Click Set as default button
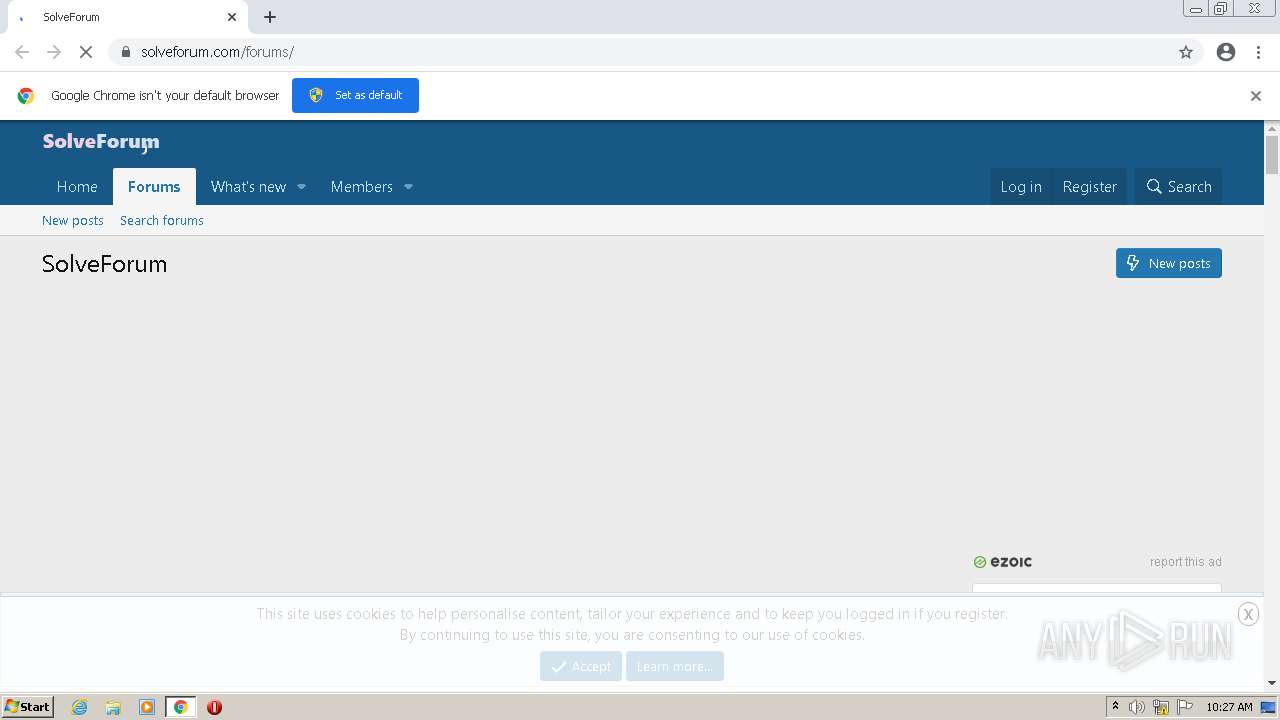 coord(355,95)
